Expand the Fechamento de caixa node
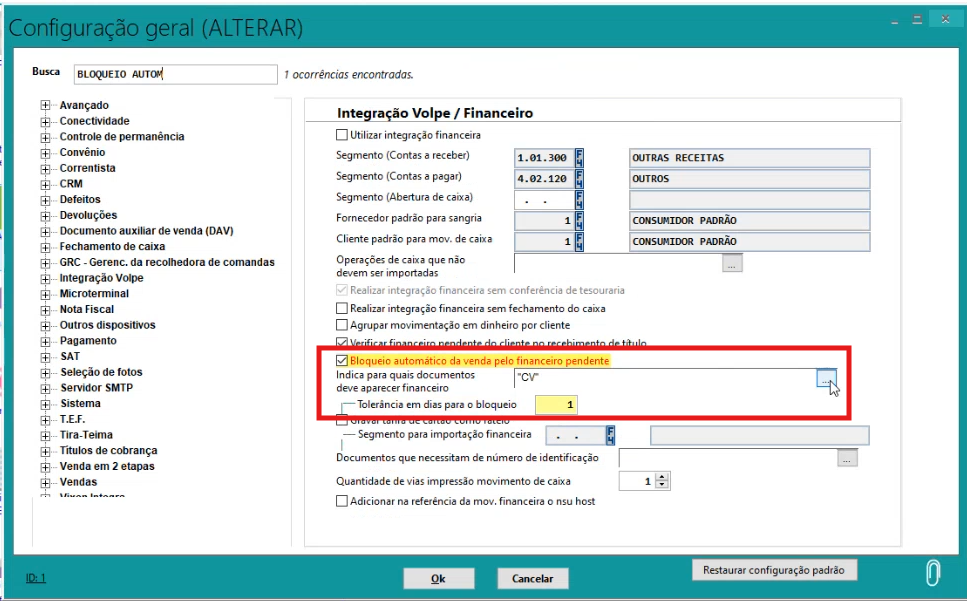 click(x=45, y=247)
